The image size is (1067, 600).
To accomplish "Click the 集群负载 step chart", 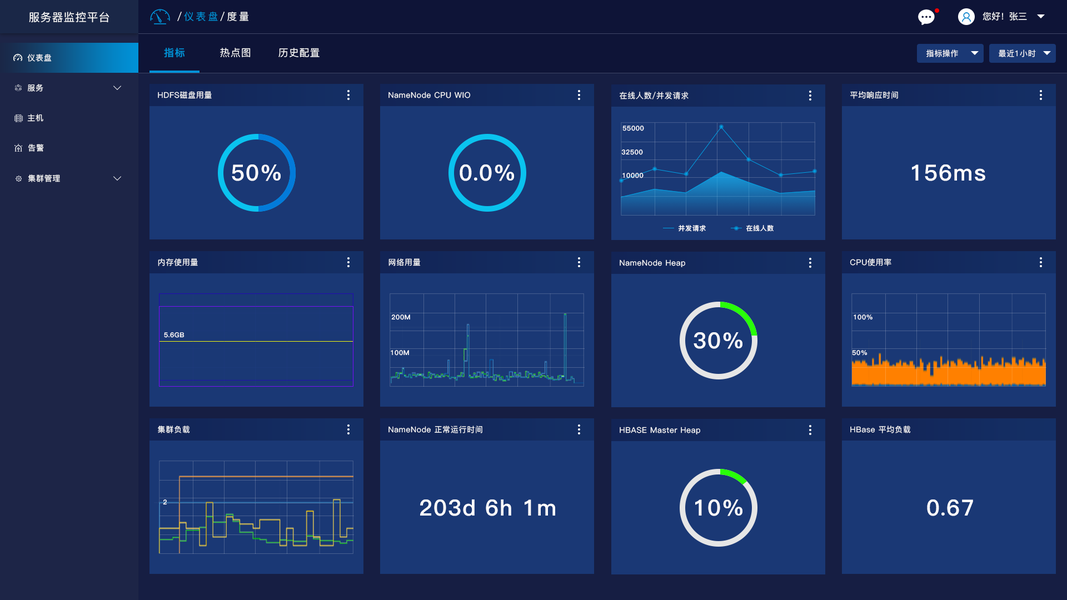I will pyautogui.click(x=256, y=507).
